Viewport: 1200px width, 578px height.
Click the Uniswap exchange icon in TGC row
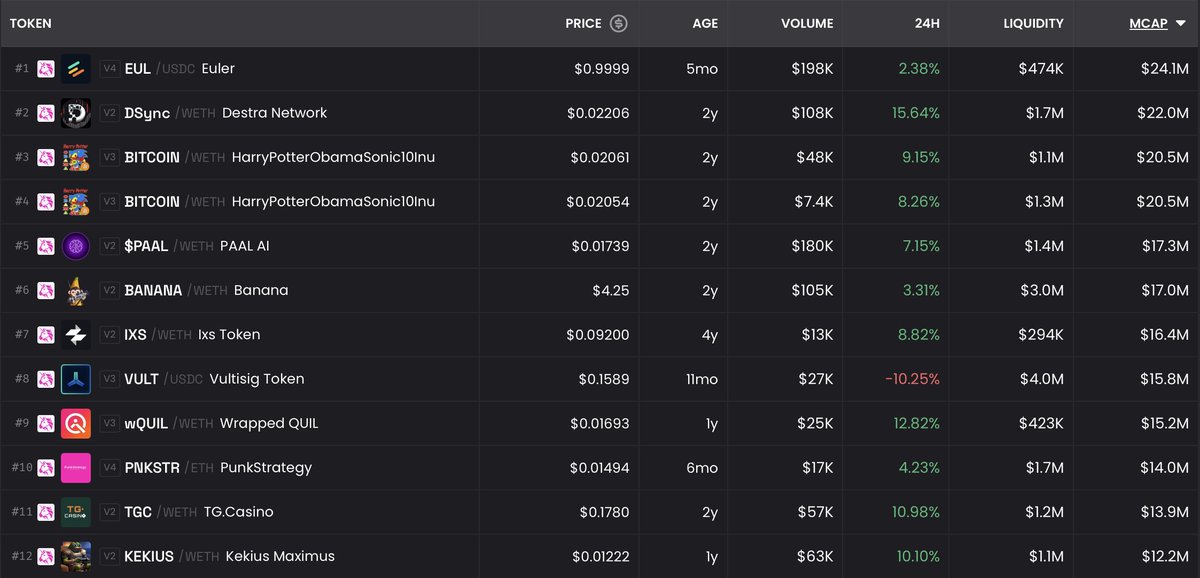click(46, 512)
